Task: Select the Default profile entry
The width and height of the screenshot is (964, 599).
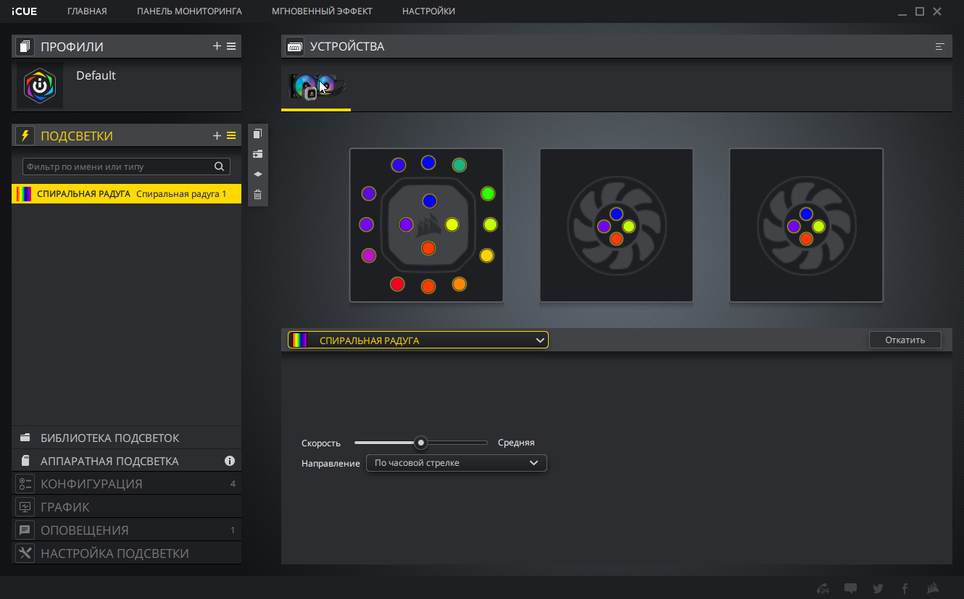Action: [x=126, y=85]
